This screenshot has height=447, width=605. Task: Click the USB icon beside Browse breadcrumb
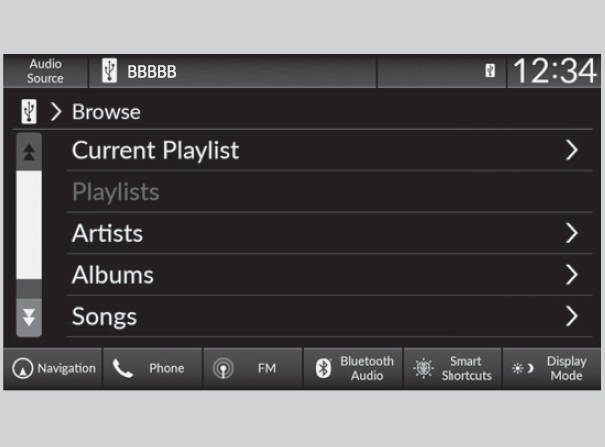29,112
